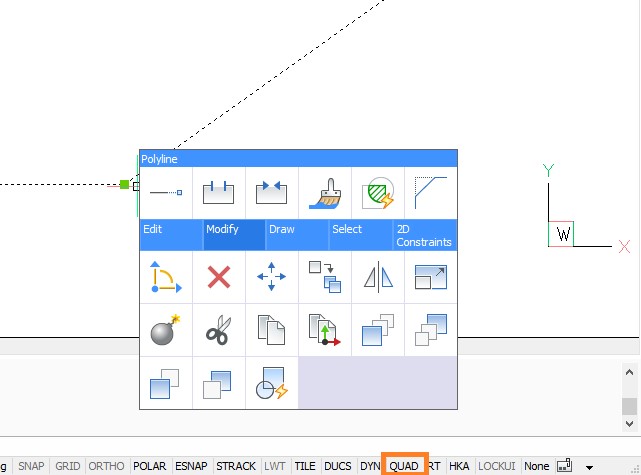Screen dimensions: 641x475
Task: Click the Bring Above draw order icon
Action: 166,383
